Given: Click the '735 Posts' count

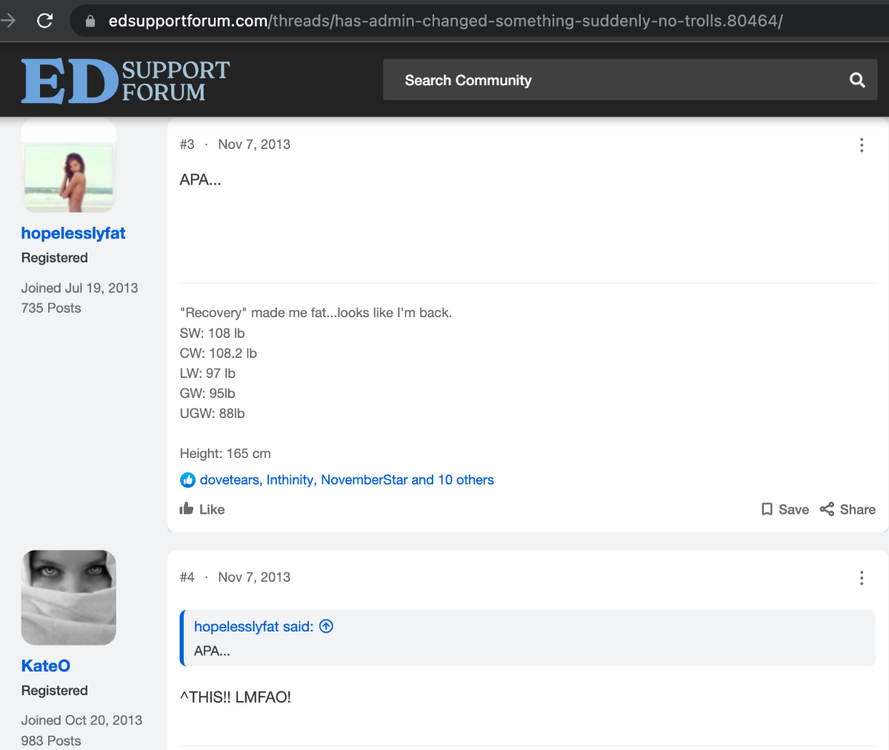Looking at the screenshot, I should (51, 308).
